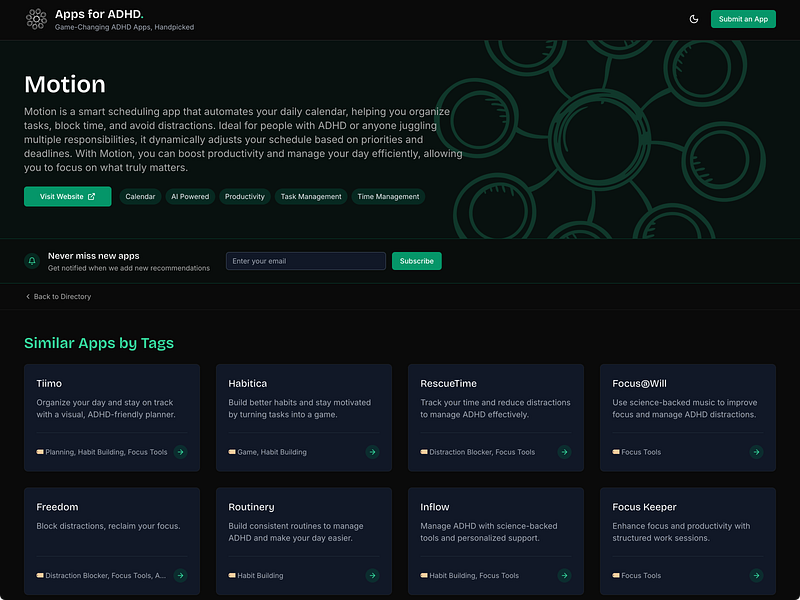Viewport: 800px width, 600px height.
Task: Open the Inflow card arrow
Action: (564, 576)
